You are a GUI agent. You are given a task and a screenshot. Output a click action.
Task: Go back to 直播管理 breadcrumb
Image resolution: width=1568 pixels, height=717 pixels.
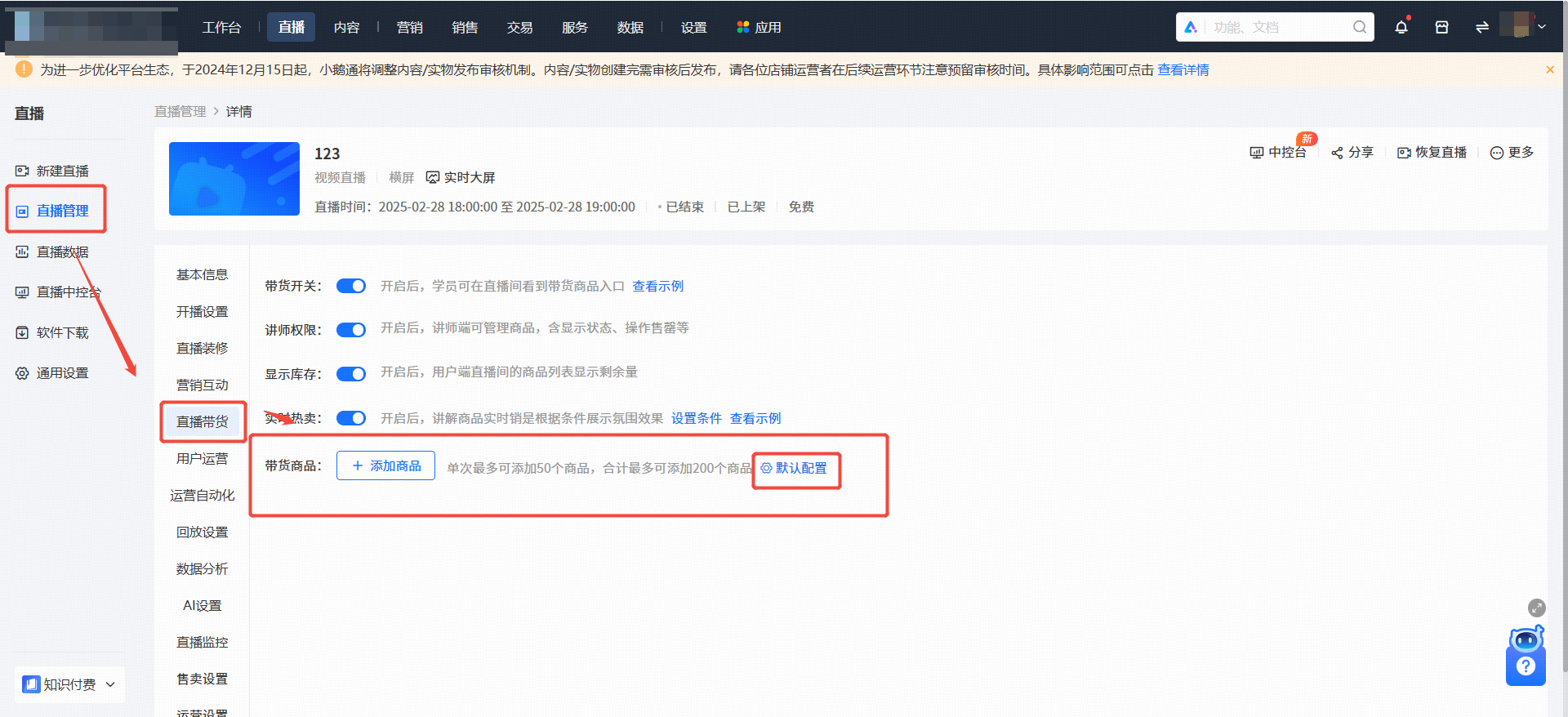pyautogui.click(x=180, y=111)
